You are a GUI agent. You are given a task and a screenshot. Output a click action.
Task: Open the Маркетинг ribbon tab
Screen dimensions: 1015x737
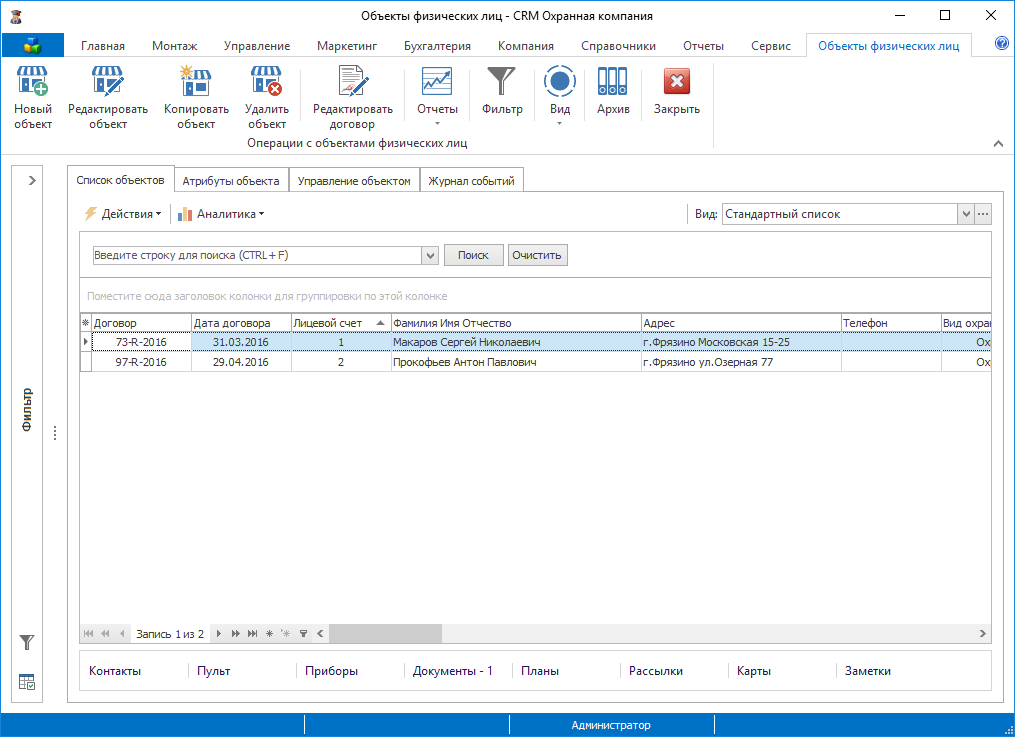[347, 46]
